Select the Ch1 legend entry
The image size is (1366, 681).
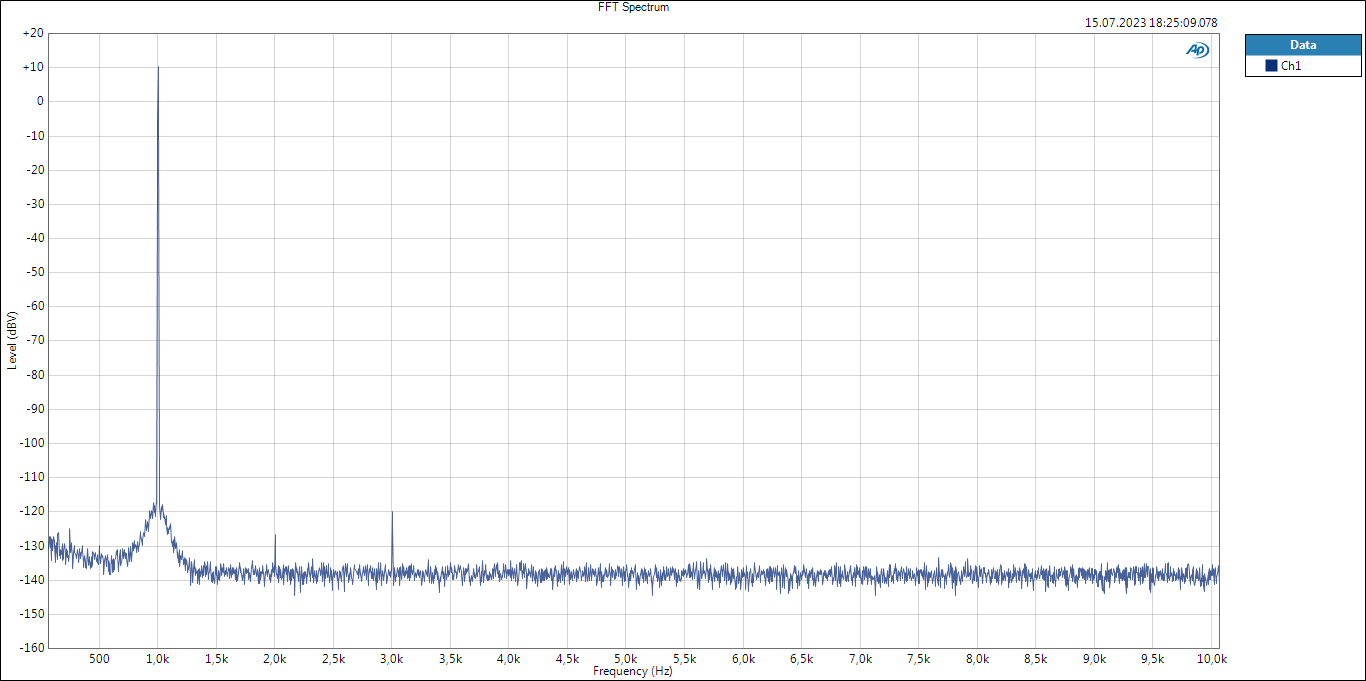(x=1303, y=66)
